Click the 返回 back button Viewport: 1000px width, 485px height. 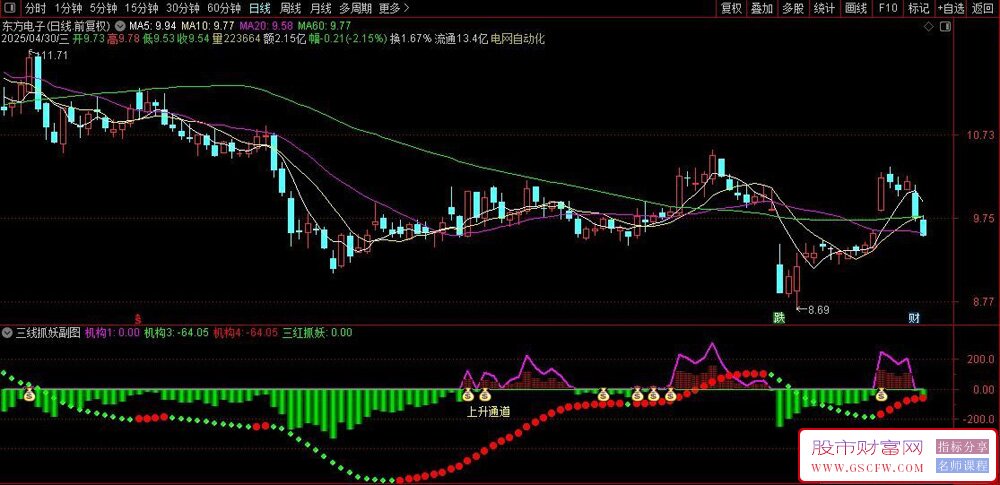tap(983, 8)
